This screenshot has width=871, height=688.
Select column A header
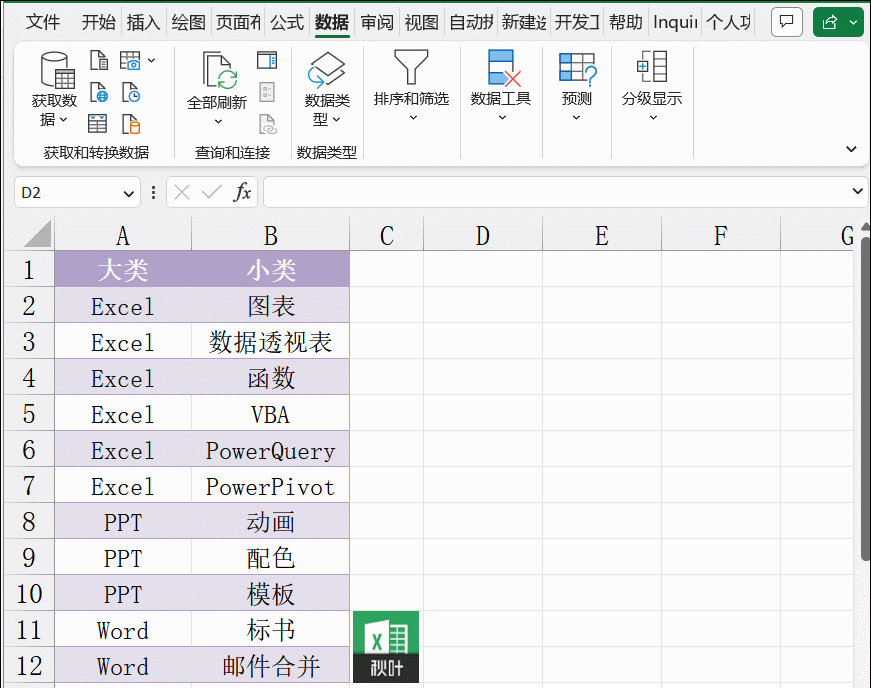click(x=123, y=235)
